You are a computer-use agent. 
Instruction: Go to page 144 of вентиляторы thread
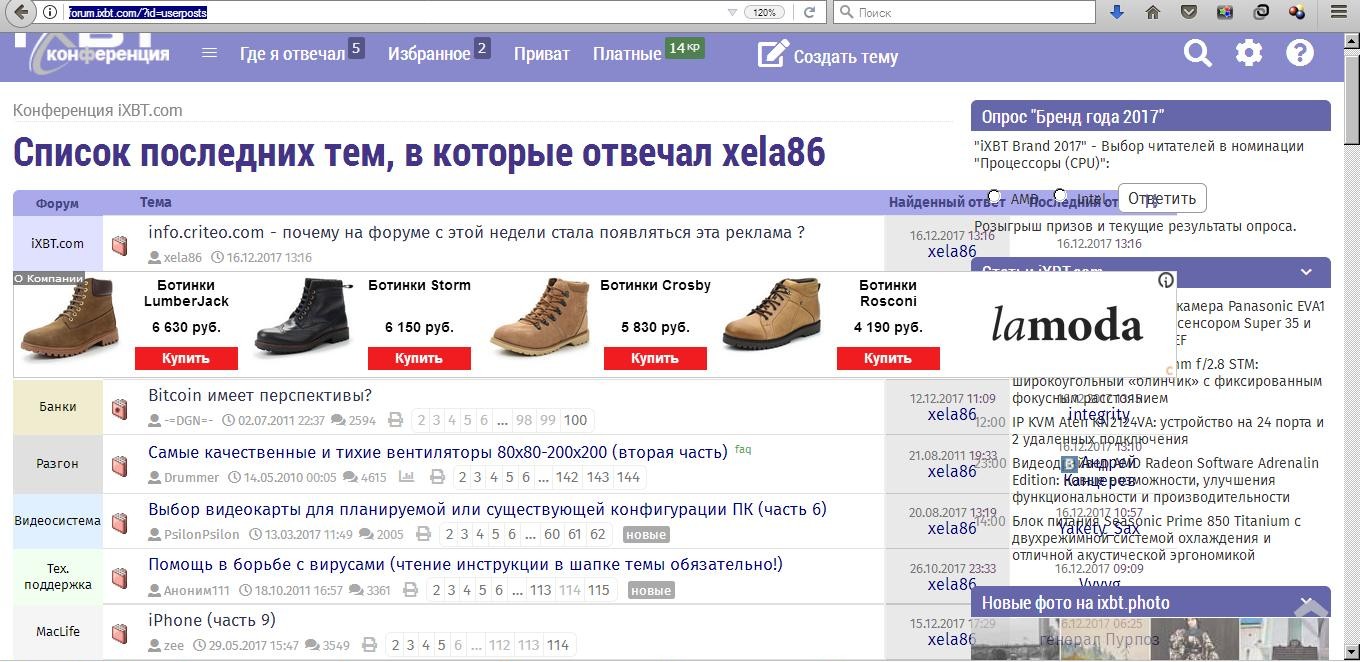[x=628, y=477]
